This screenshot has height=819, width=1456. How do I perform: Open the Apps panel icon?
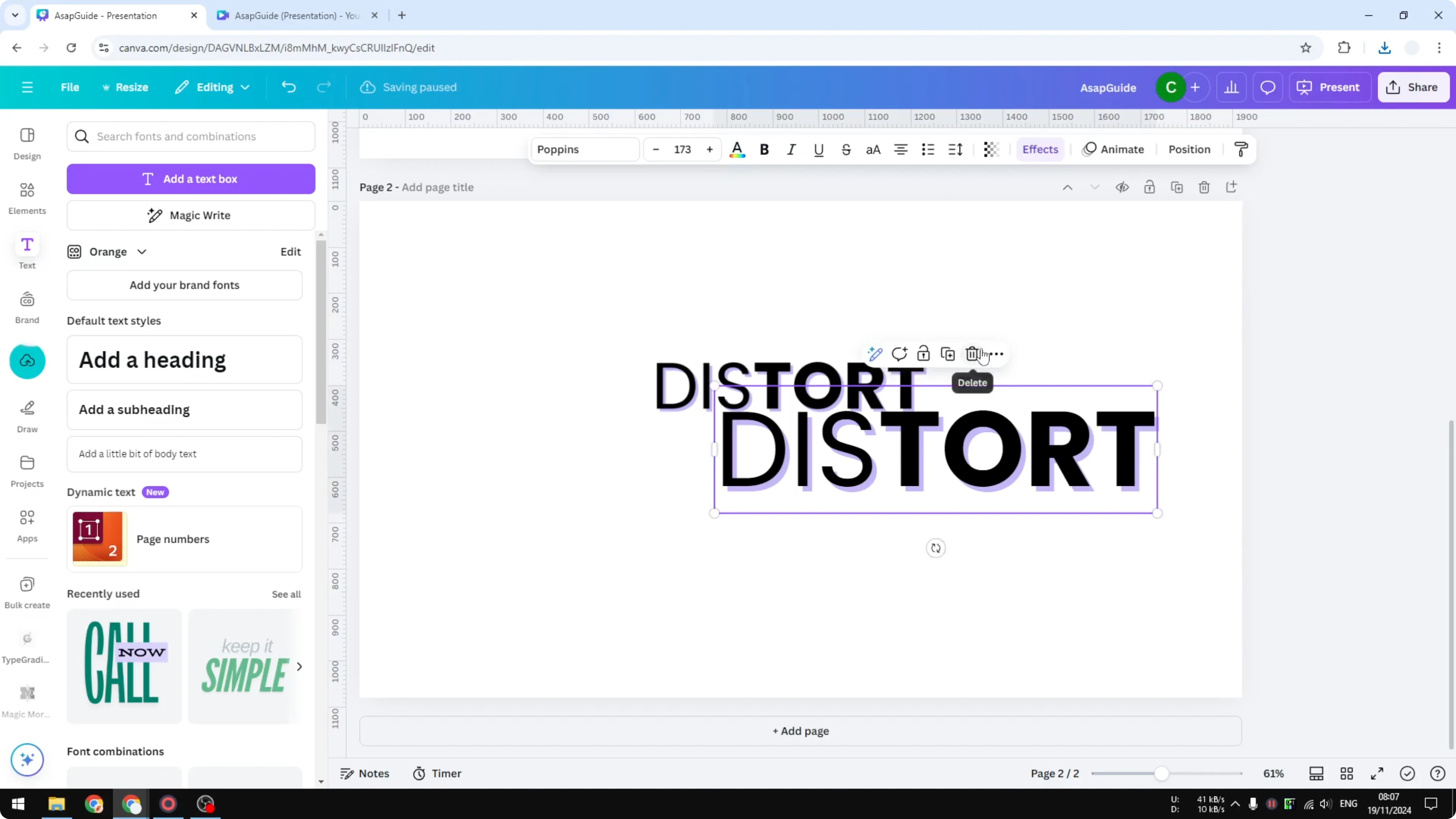pos(27,526)
